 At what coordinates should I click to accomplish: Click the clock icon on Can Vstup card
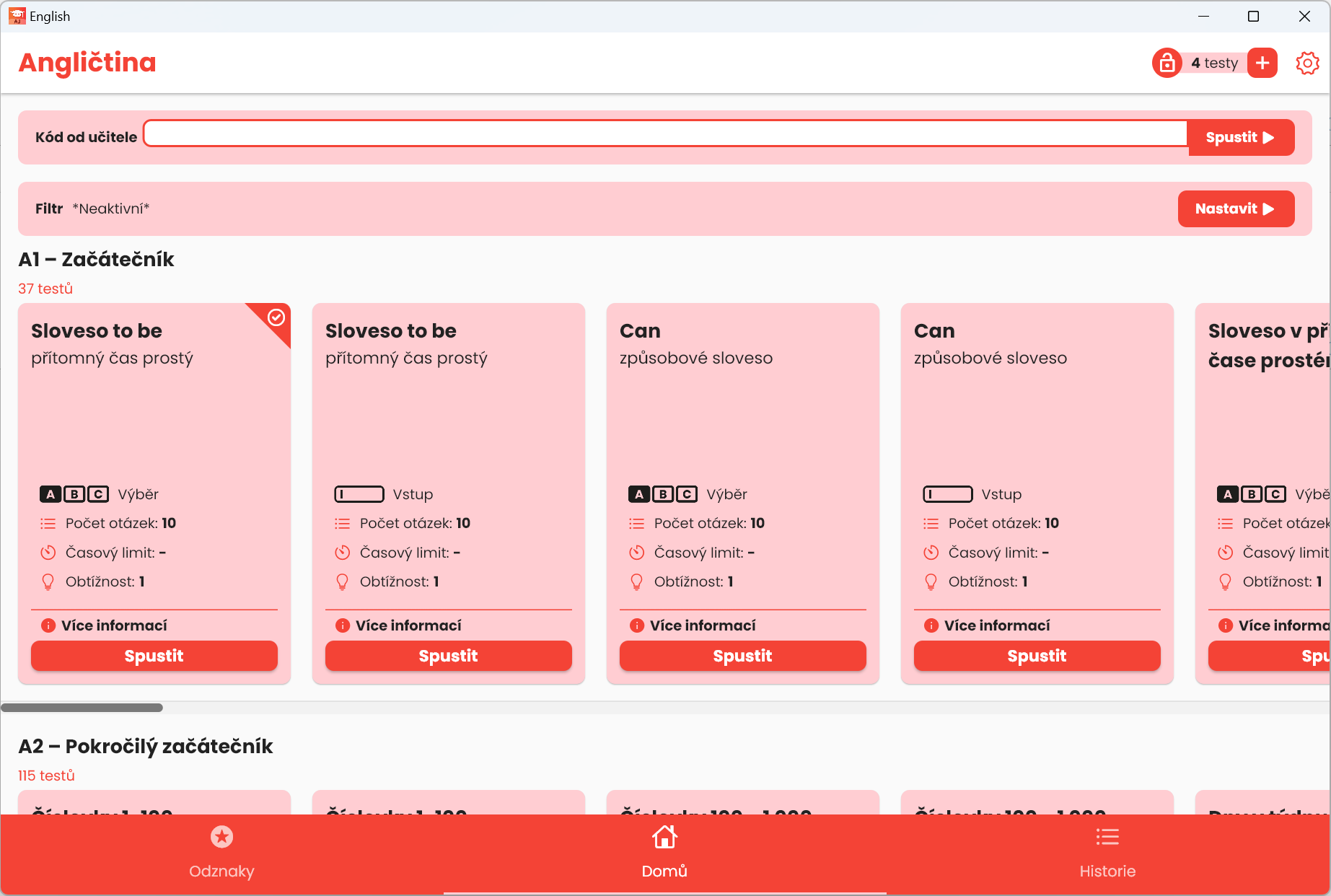pos(931,553)
